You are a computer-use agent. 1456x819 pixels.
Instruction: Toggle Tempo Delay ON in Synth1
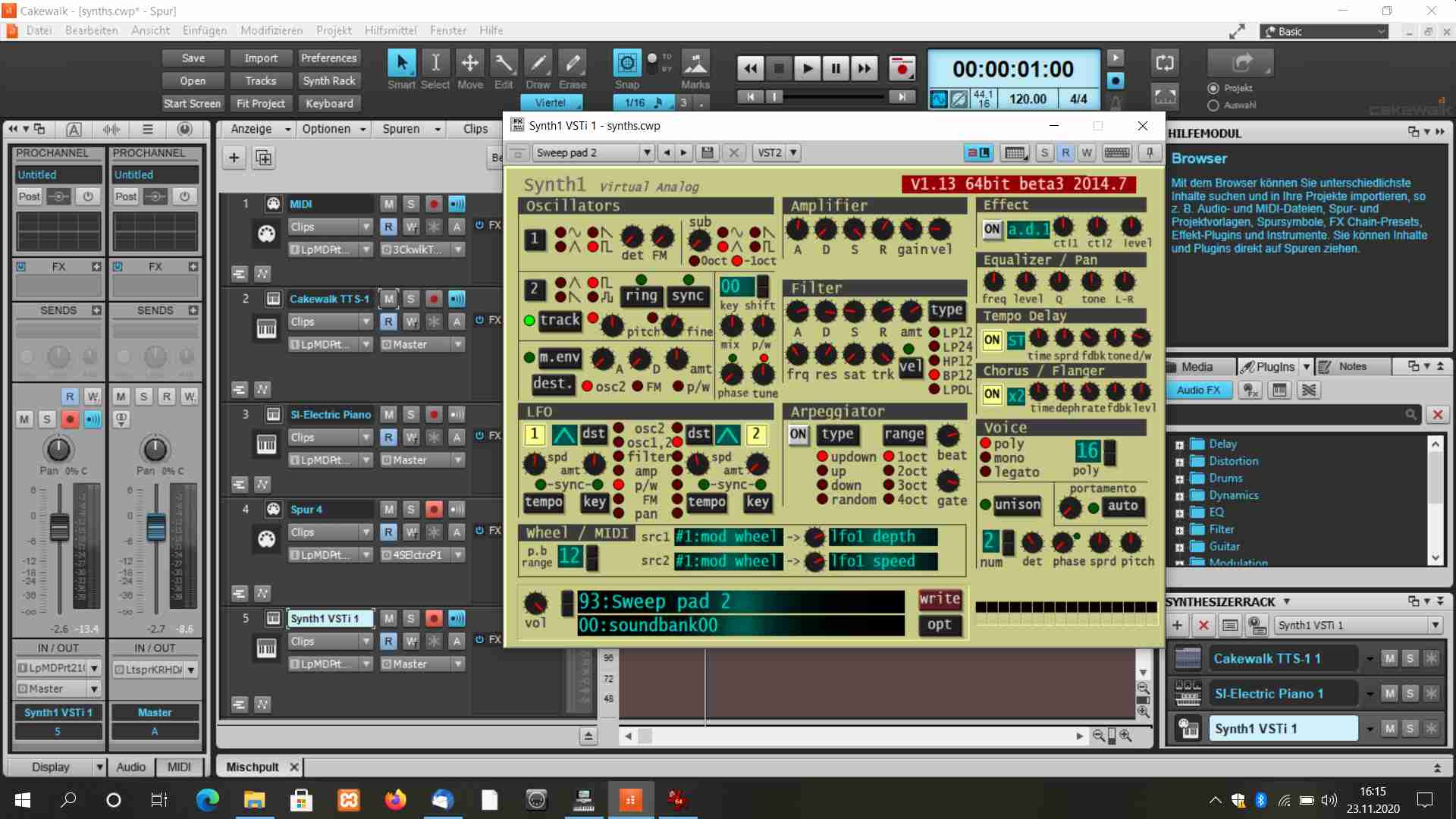point(992,340)
